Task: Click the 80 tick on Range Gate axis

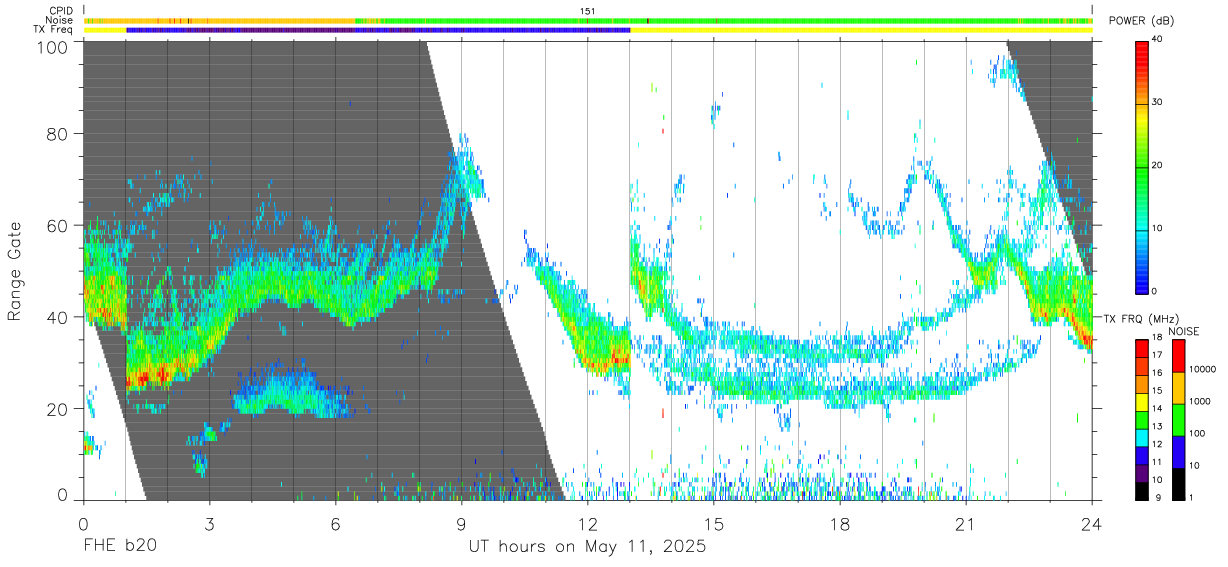Action: point(58,133)
